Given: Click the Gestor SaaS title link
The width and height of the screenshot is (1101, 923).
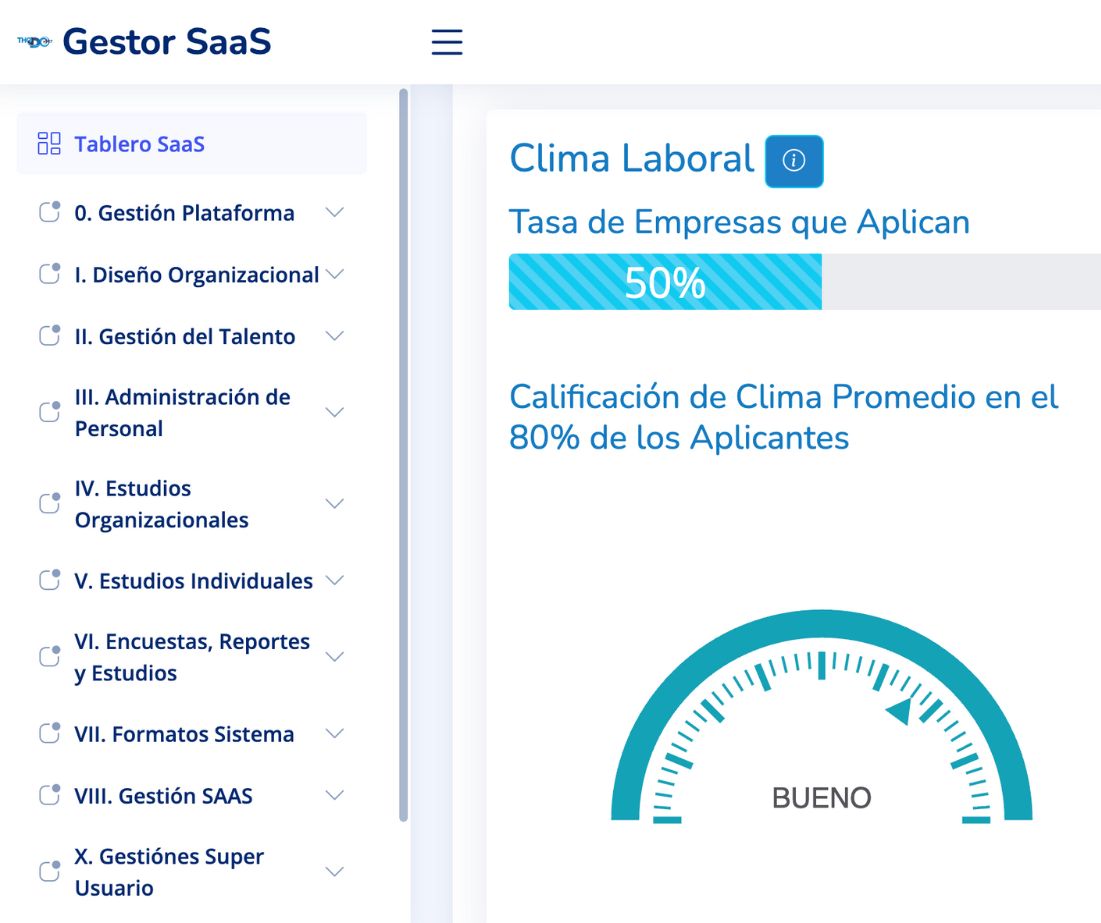Looking at the screenshot, I should [x=167, y=42].
